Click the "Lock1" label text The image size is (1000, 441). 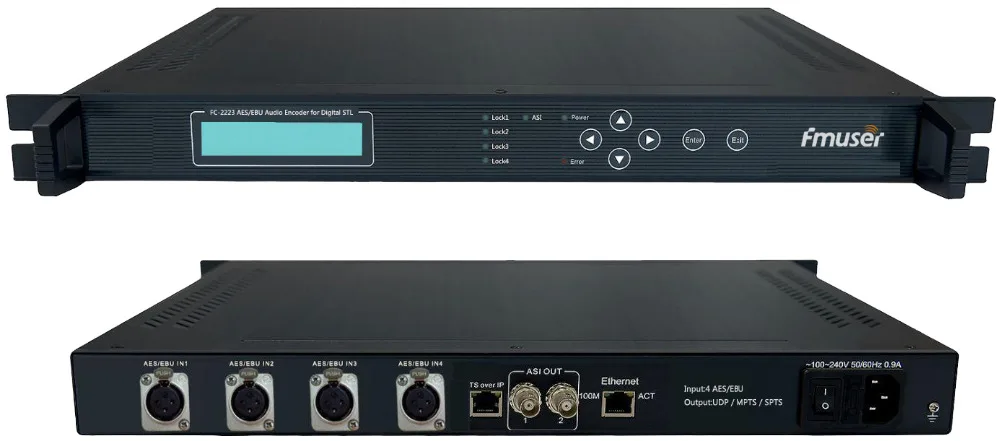tap(500, 118)
